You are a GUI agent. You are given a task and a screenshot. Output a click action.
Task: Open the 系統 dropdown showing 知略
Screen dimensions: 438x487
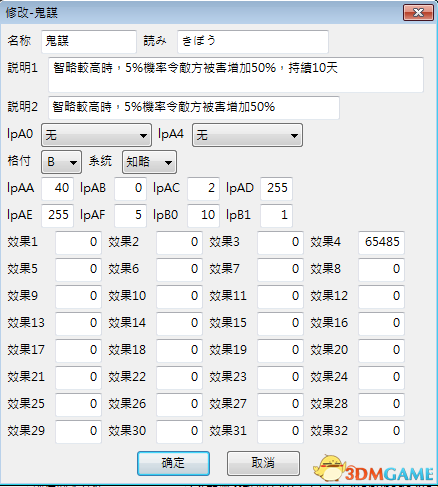tap(149, 162)
